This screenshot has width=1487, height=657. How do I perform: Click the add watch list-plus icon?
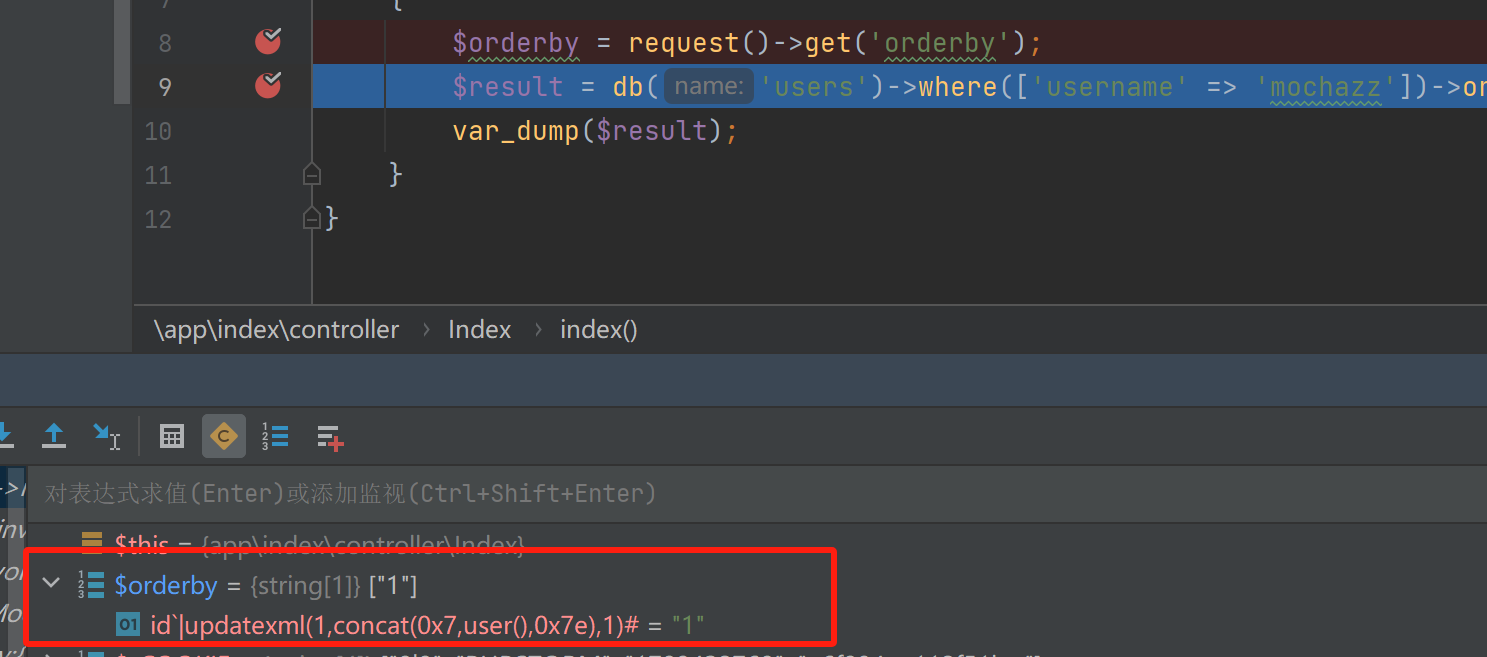pyautogui.click(x=330, y=436)
